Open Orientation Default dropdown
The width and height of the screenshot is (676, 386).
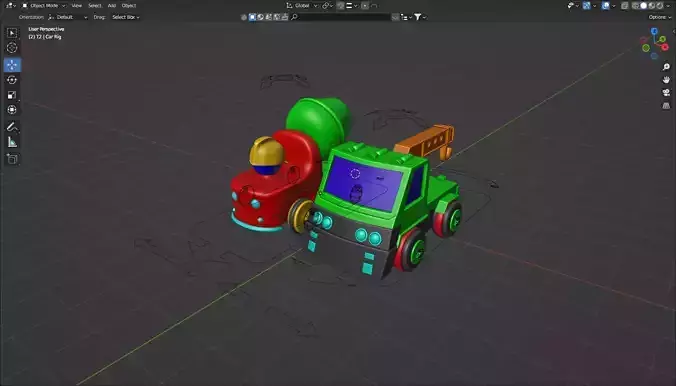pyautogui.click(x=68, y=17)
